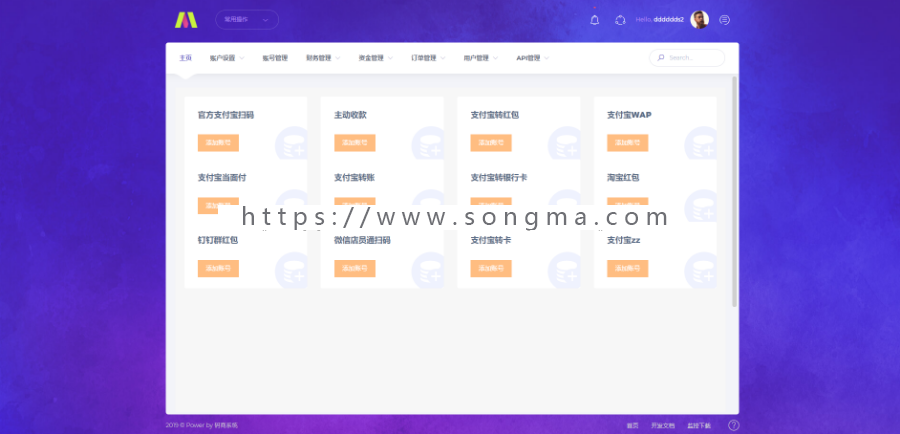Screen dimensions: 900x434
Task: Click coin stack icon in 官方支付宝扫码 card
Action: [x=292, y=144]
